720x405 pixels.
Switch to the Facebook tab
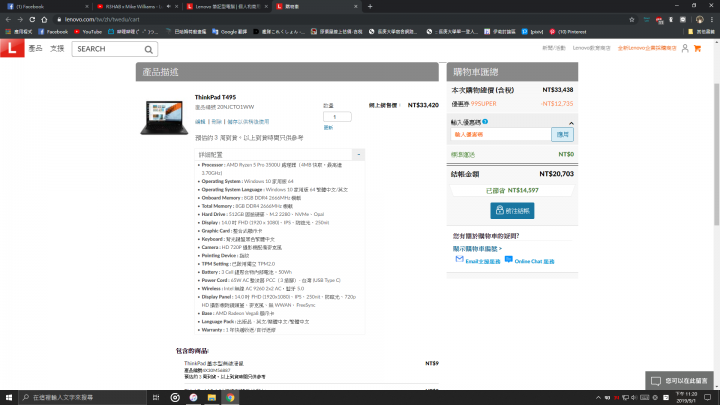(x=47, y=6)
